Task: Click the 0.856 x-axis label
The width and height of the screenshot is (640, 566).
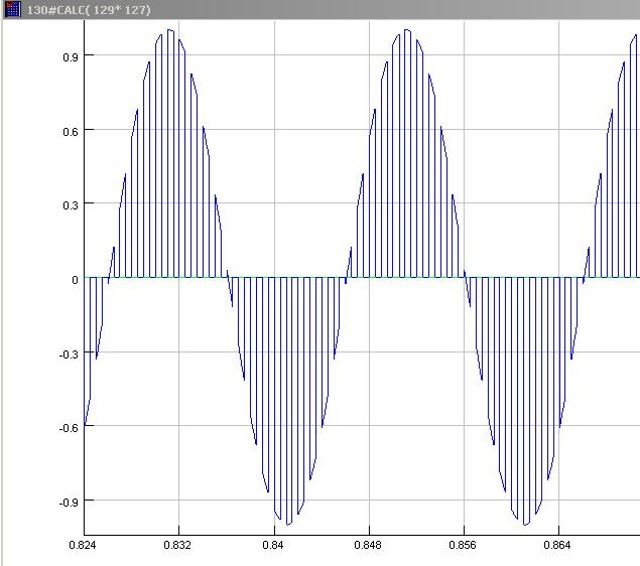Action: (x=462, y=545)
